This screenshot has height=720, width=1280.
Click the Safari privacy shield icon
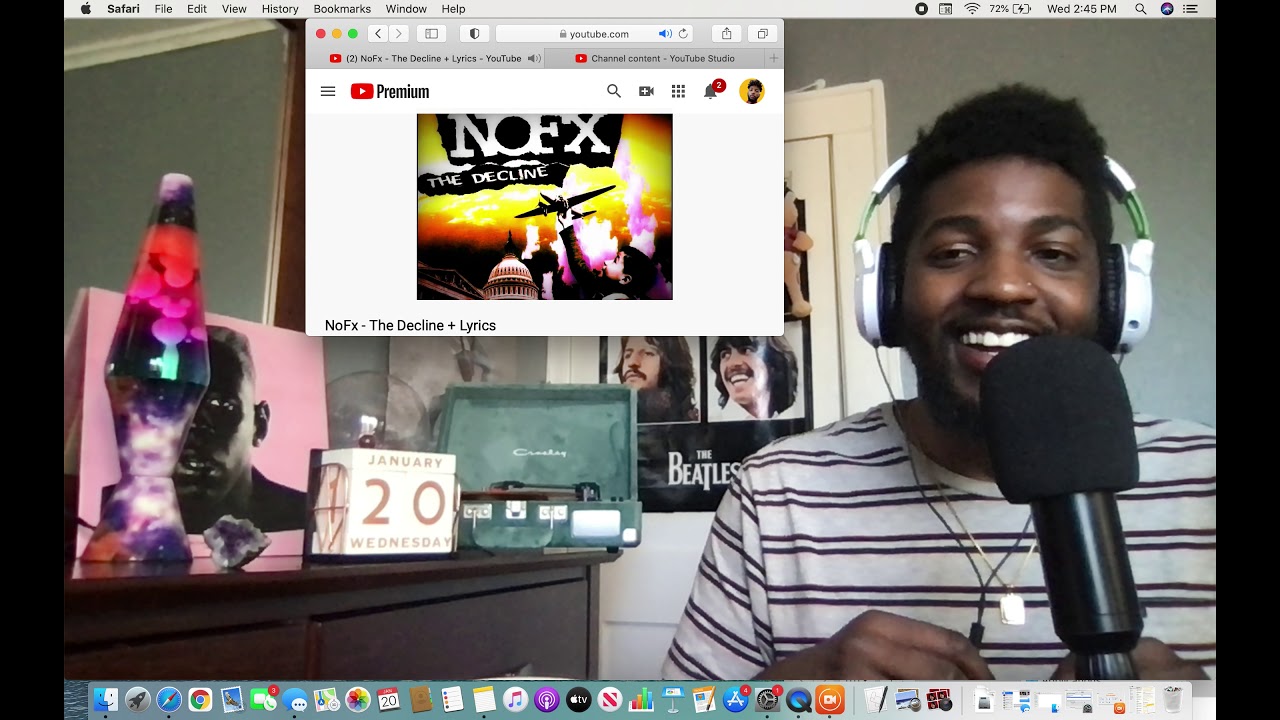(474, 33)
